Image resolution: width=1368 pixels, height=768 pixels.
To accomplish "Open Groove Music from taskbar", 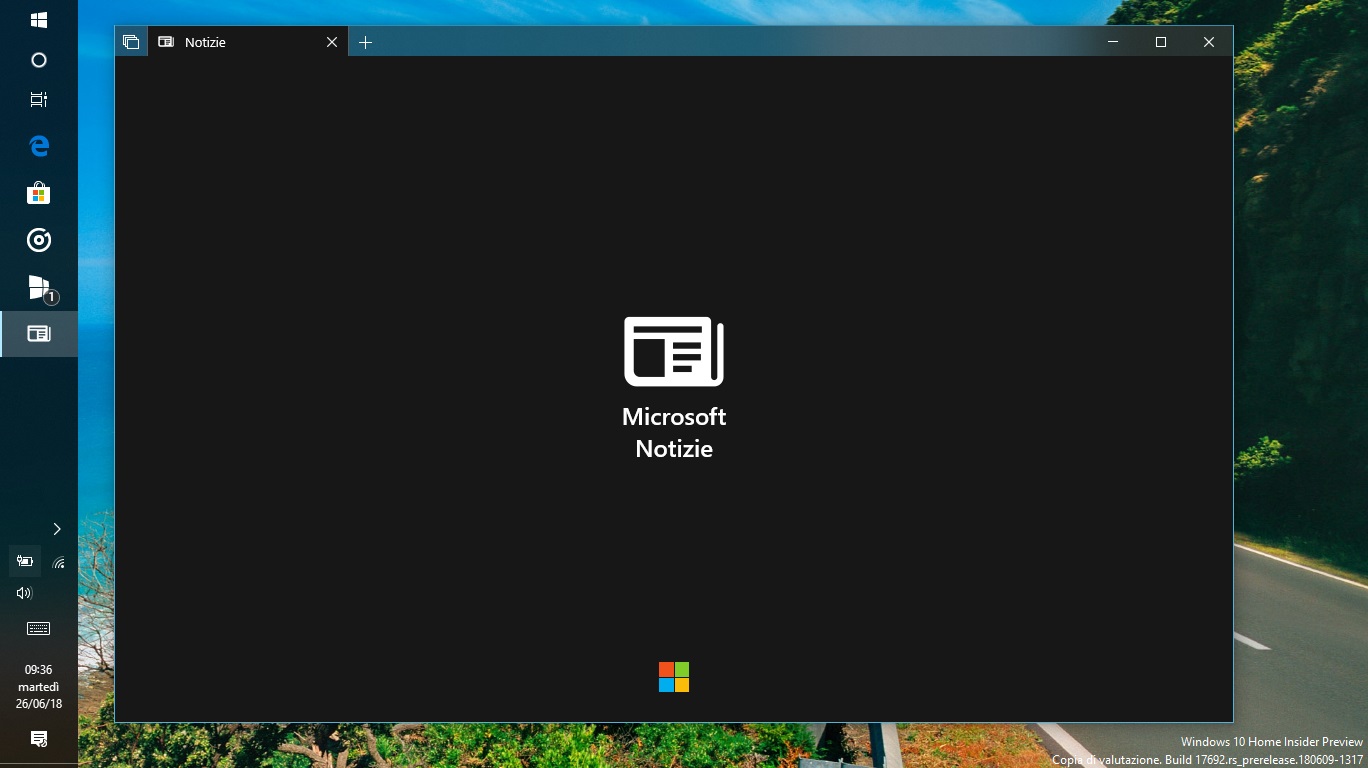I will coord(39,240).
